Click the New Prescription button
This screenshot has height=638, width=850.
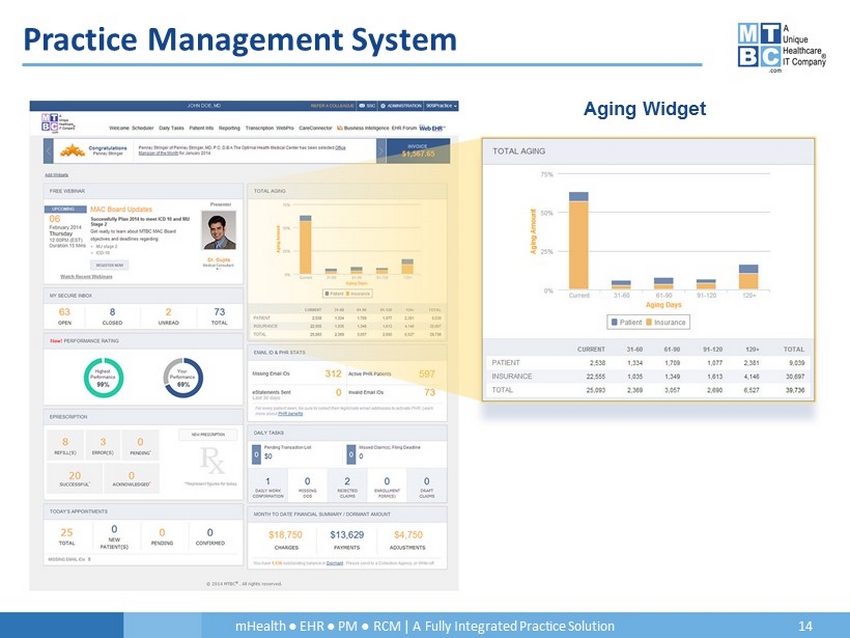[208, 435]
